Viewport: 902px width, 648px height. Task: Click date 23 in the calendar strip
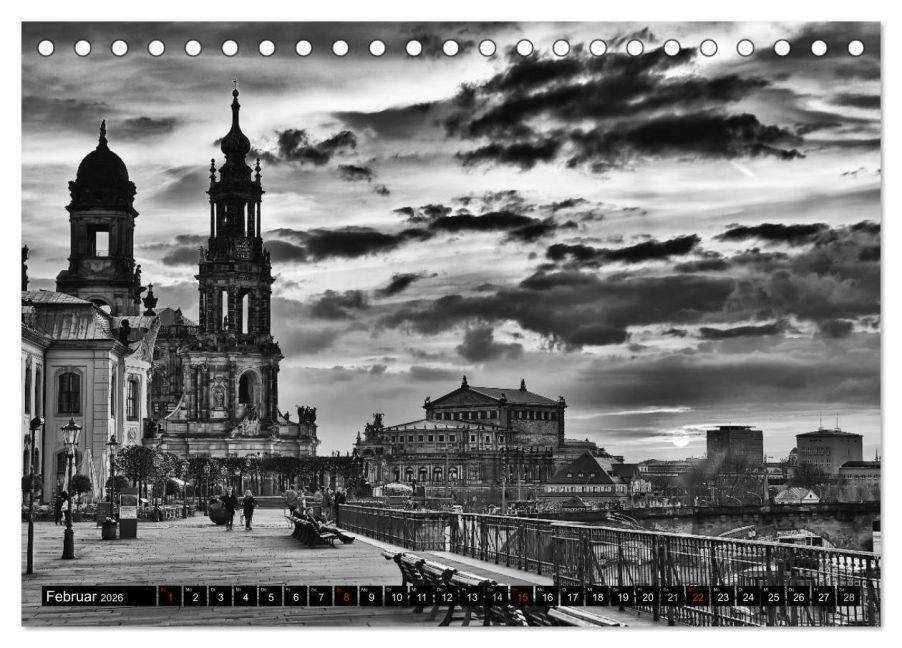(723, 596)
